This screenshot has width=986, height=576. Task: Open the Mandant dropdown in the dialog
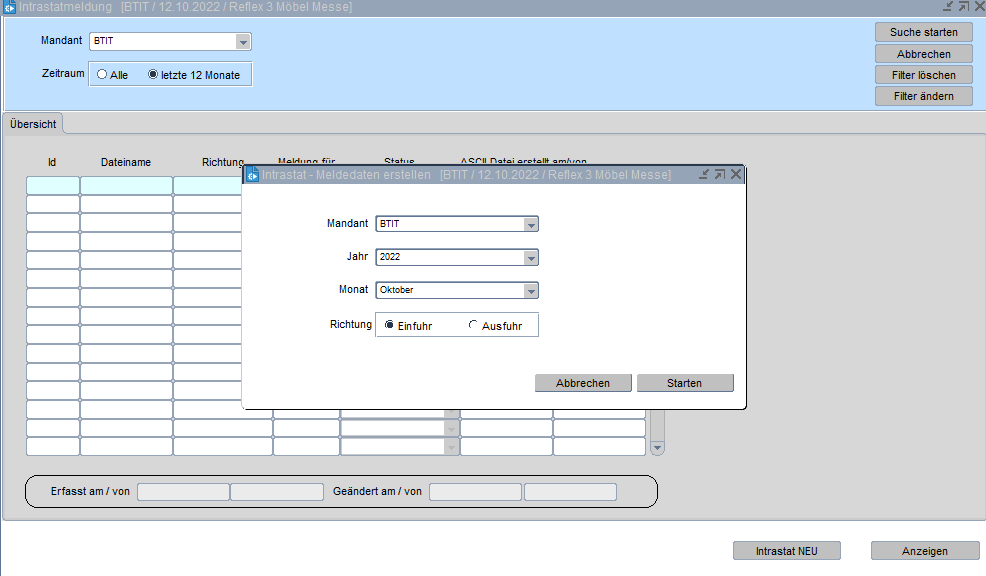(x=531, y=224)
